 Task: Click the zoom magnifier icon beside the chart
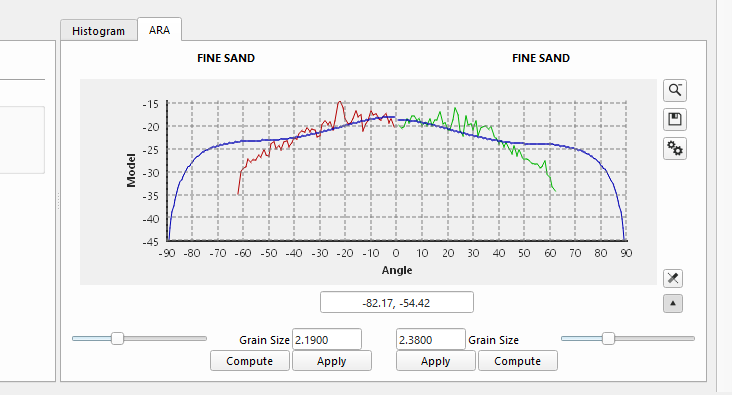tap(675, 90)
